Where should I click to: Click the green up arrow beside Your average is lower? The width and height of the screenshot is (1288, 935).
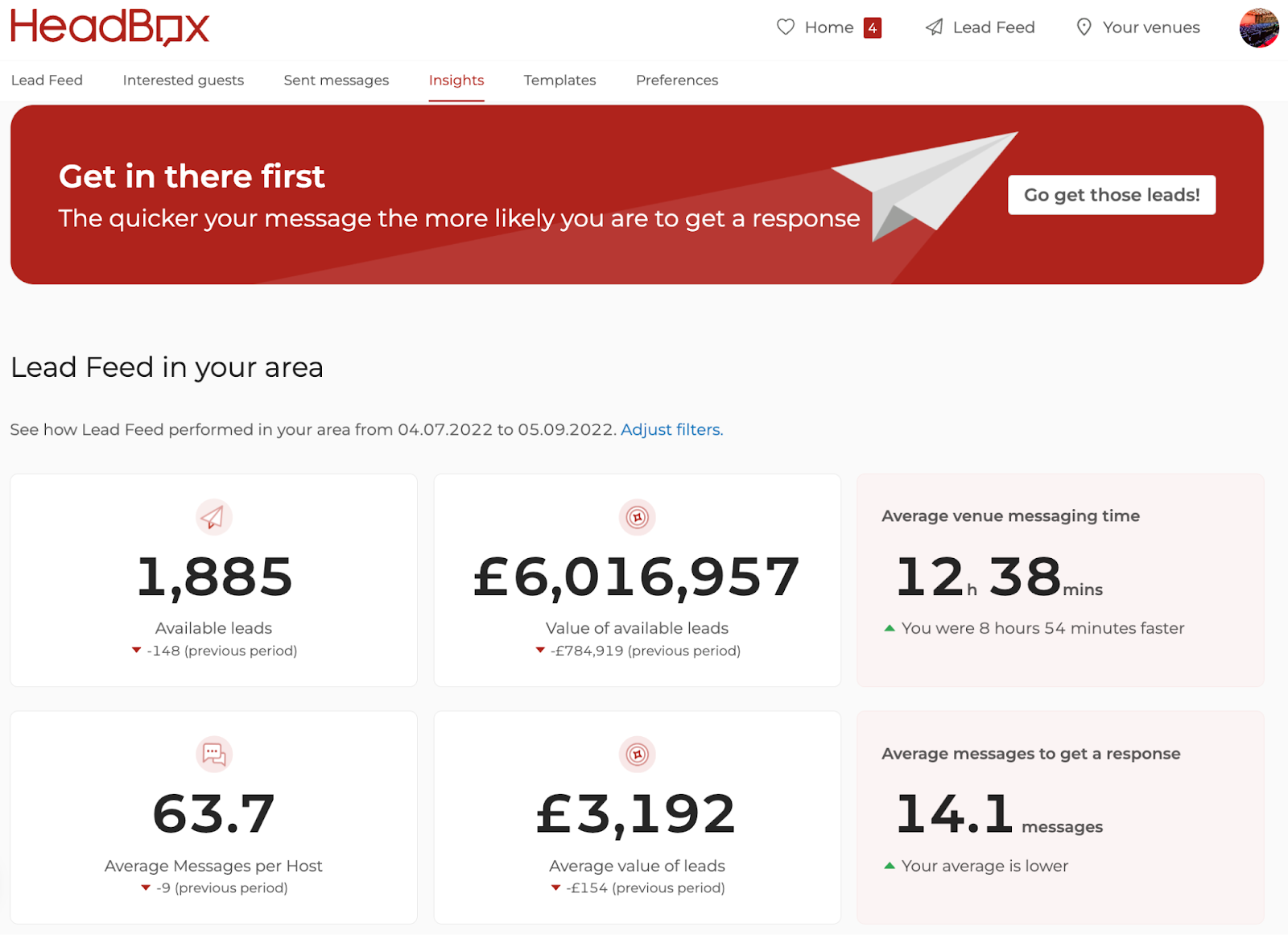click(x=890, y=866)
